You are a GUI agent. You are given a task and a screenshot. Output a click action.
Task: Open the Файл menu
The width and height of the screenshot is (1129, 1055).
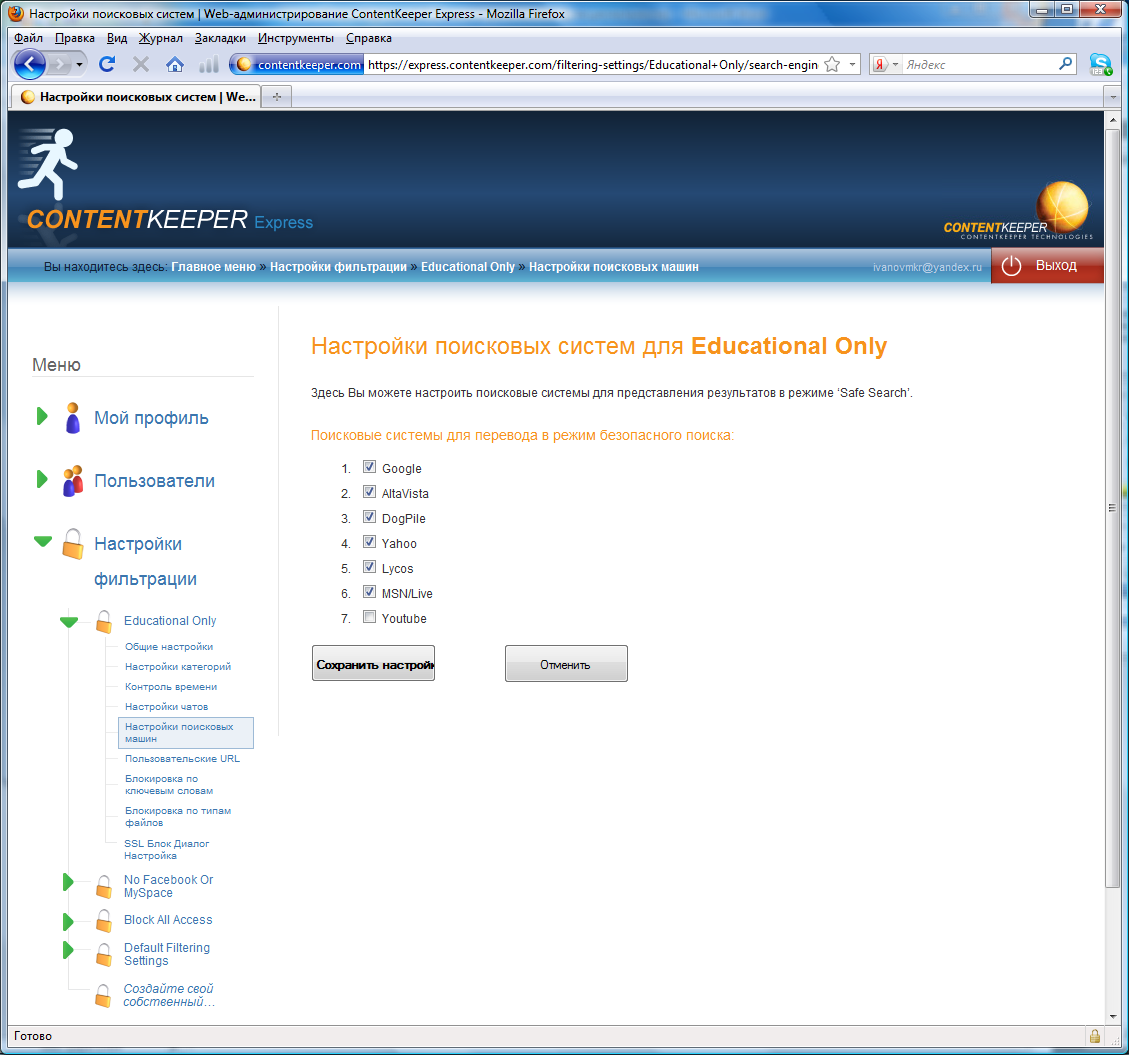(28, 38)
